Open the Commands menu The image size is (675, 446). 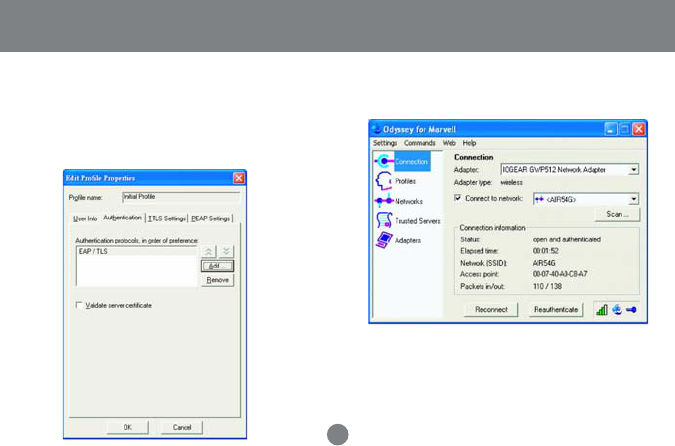pyautogui.click(x=419, y=143)
